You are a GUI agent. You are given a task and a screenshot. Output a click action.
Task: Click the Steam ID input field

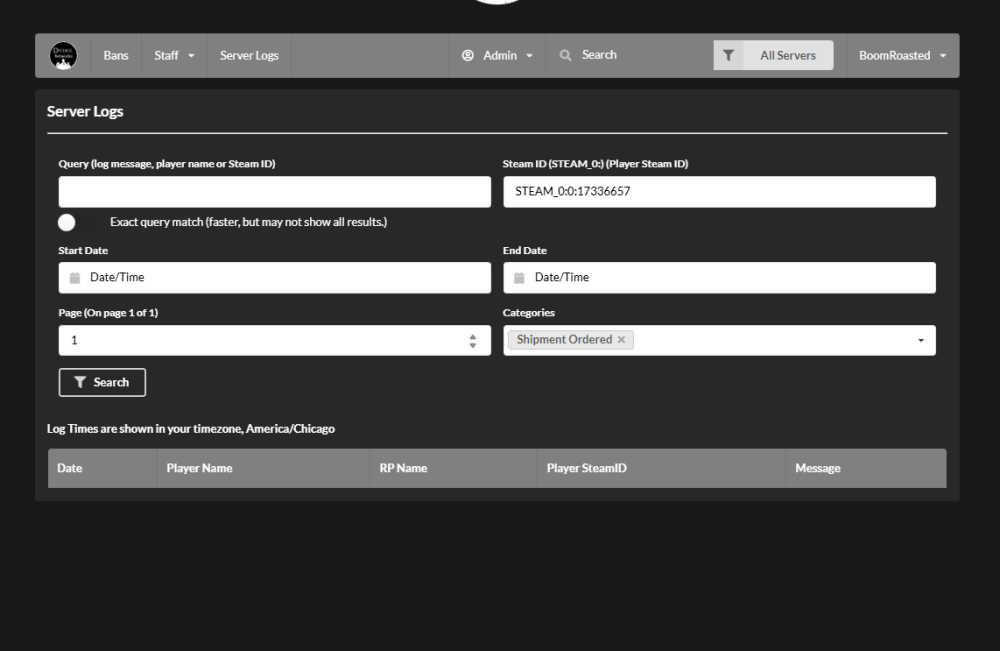point(719,192)
